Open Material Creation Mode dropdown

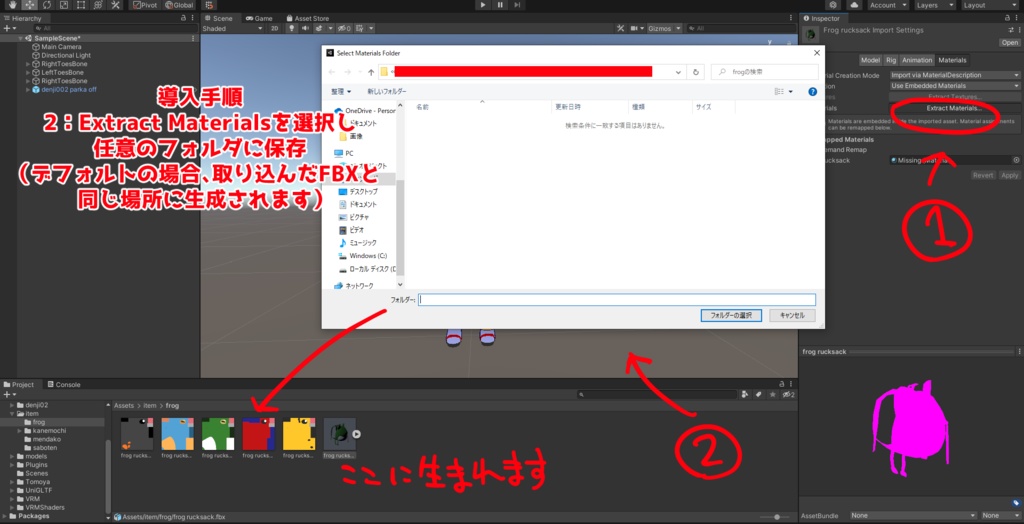pos(955,75)
